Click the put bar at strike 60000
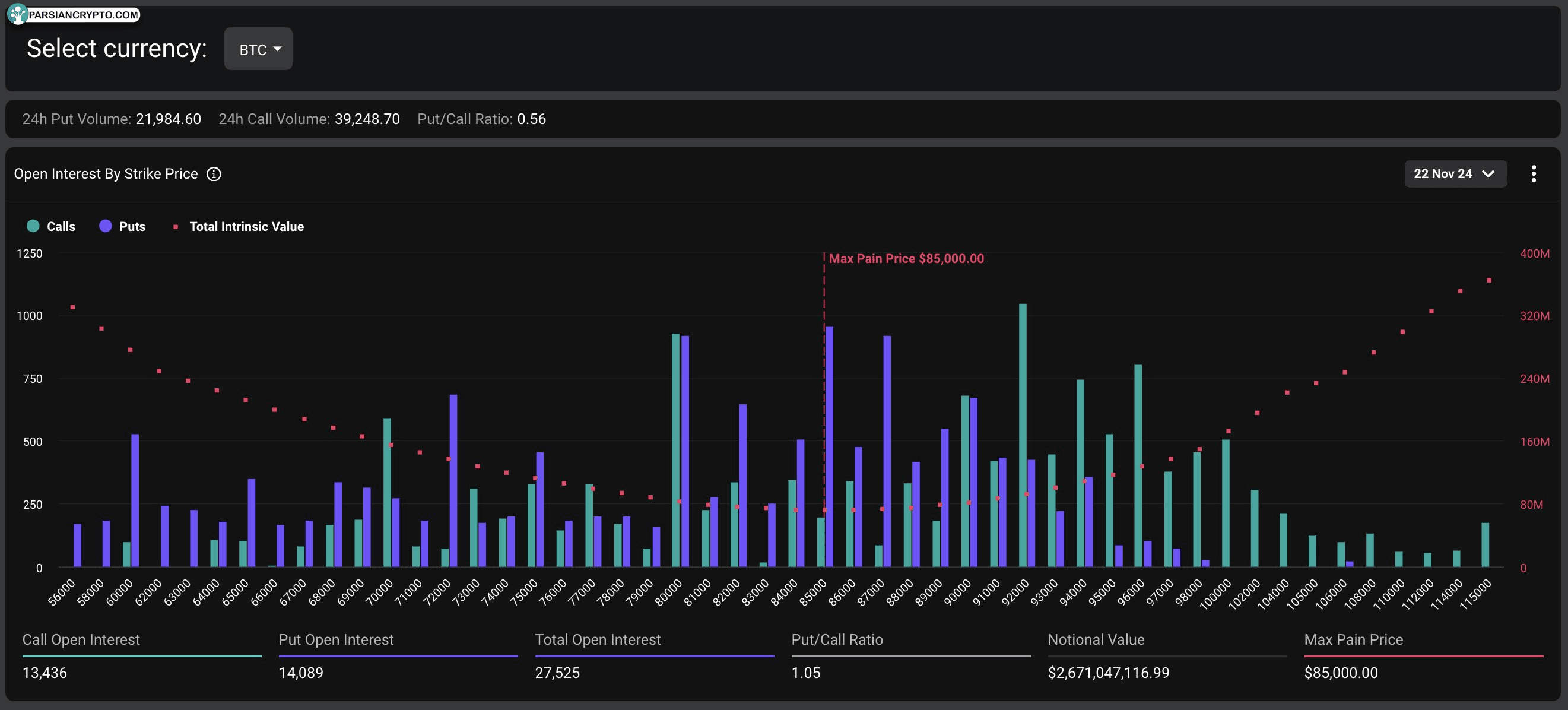The height and width of the screenshot is (710, 1568). pos(135,500)
